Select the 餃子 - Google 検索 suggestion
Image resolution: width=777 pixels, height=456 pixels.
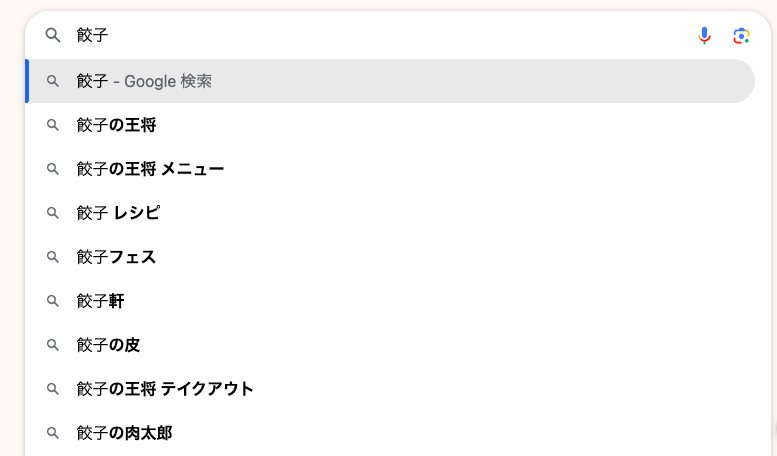(x=390, y=81)
